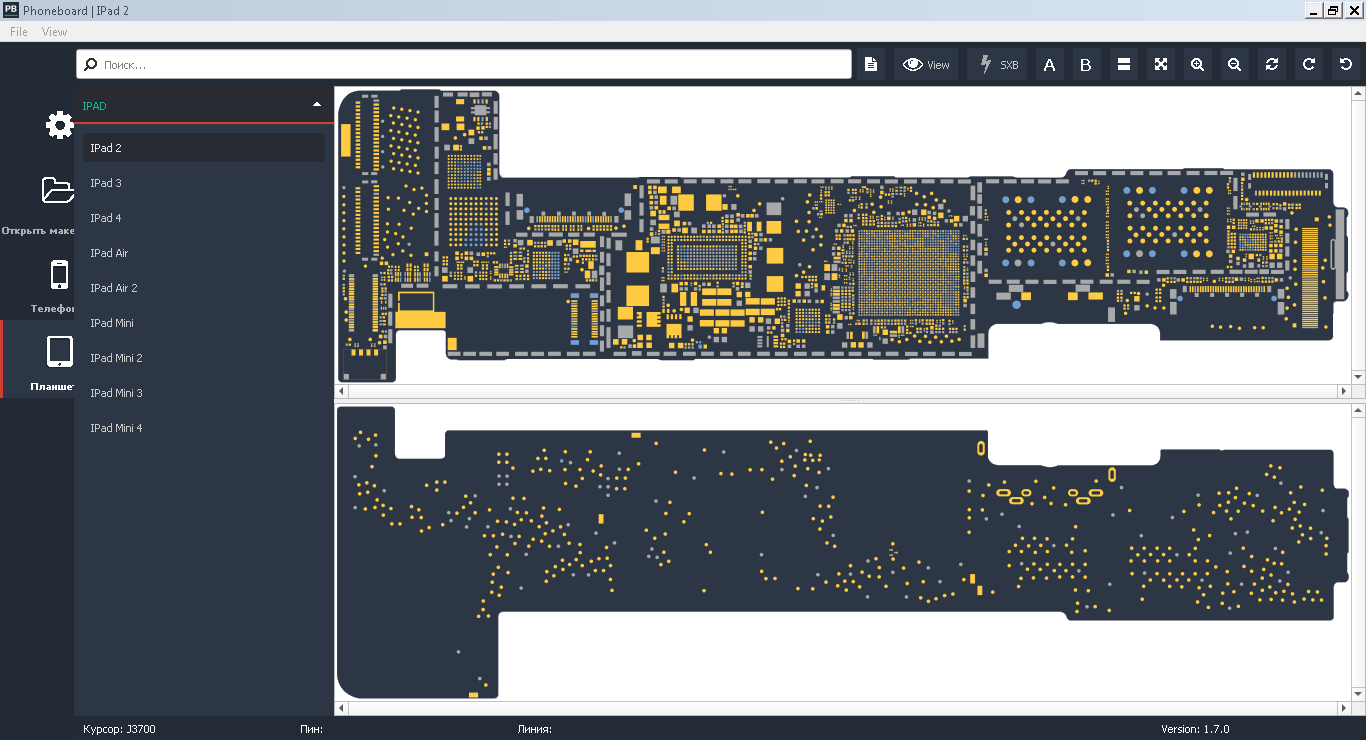Image resolution: width=1366 pixels, height=740 pixels.
Task: Click the flip board sync arrows icon
Action: (1271, 65)
